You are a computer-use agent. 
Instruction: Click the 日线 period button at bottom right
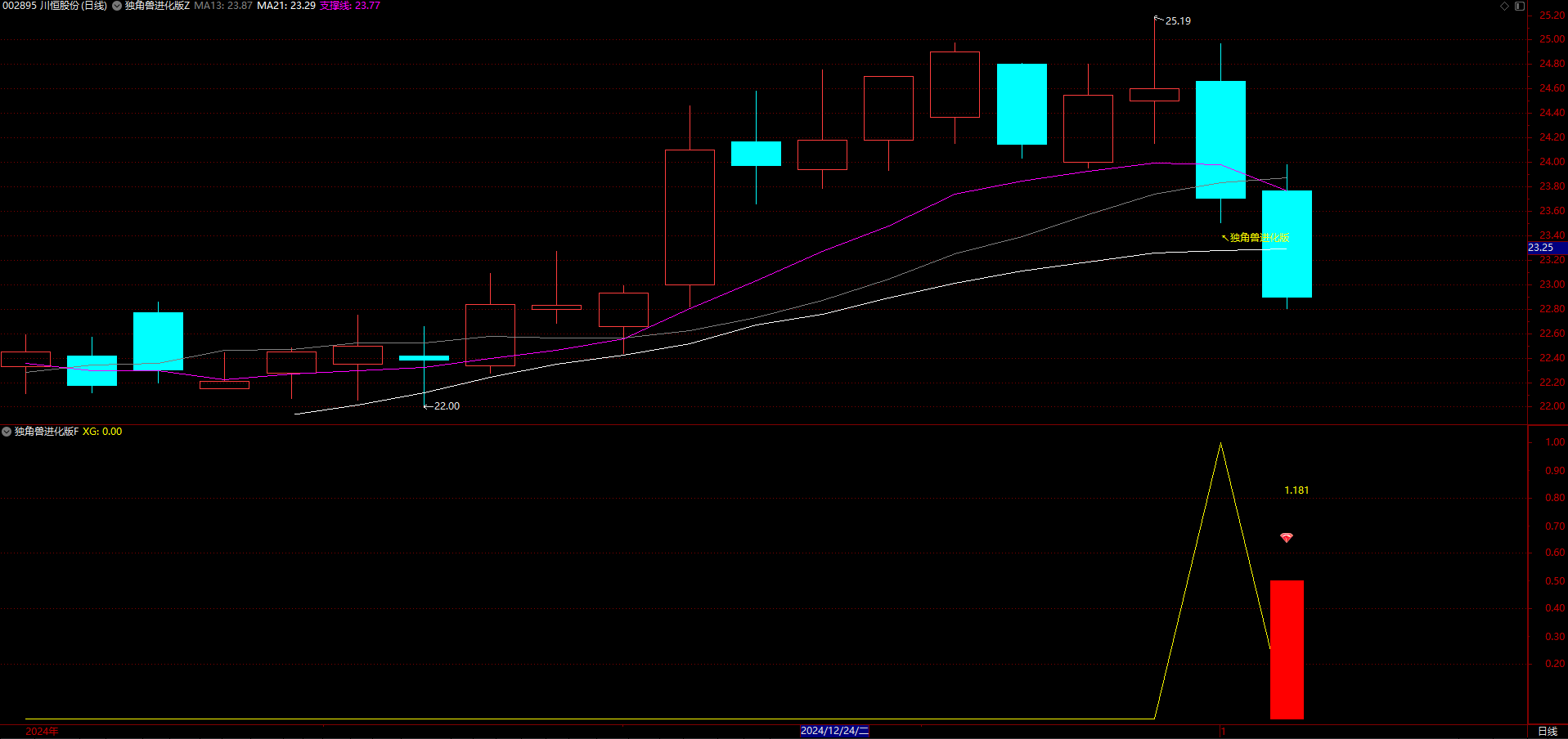tap(1548, 731)
